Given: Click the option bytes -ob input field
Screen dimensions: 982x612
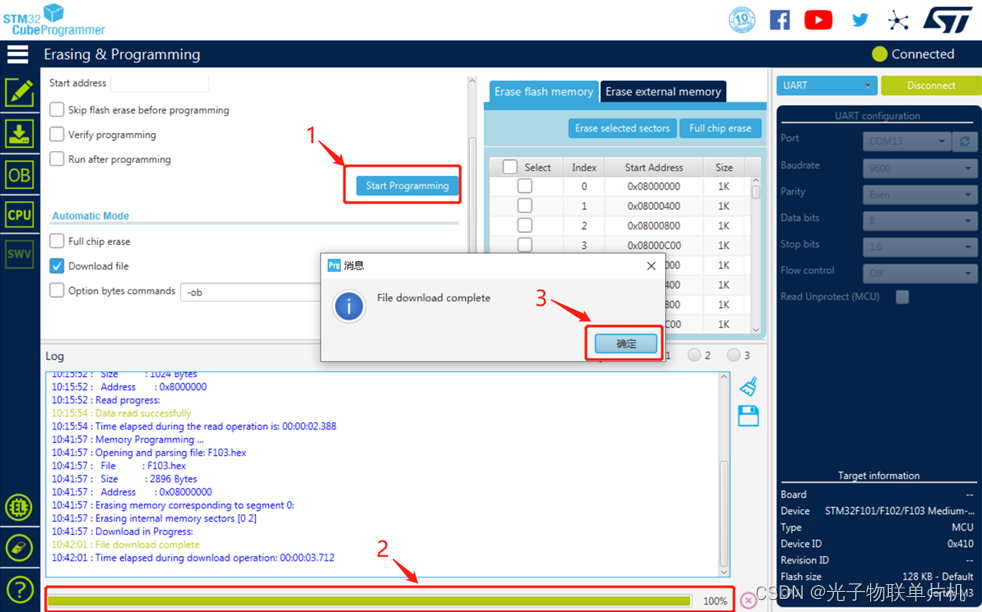Looking at the screenshot, I should 251,292.
